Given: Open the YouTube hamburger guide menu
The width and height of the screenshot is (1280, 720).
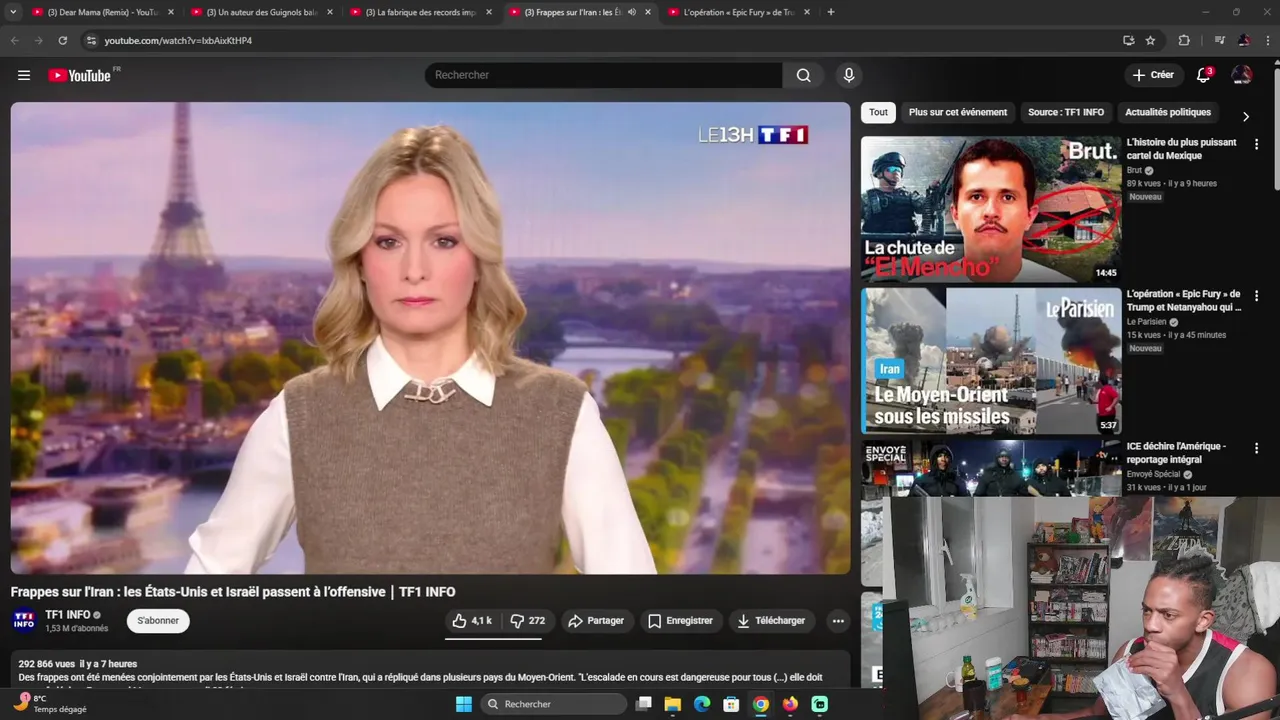Looking at the screenshot, I should tap(24, 75).
